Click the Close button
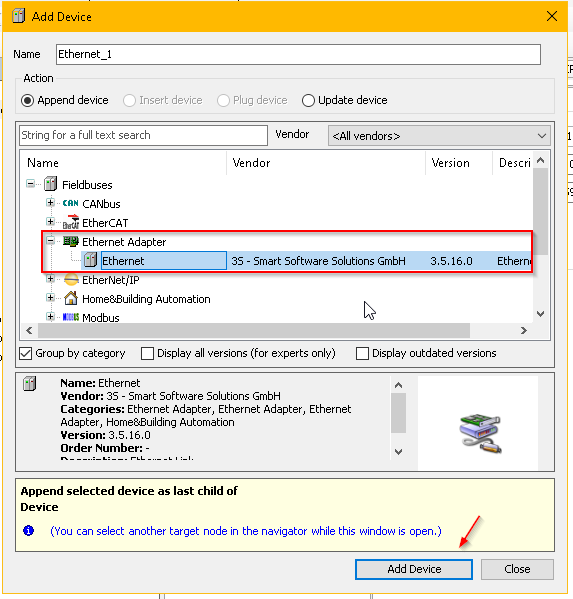 pyautogui.click(x=517, y=569)
